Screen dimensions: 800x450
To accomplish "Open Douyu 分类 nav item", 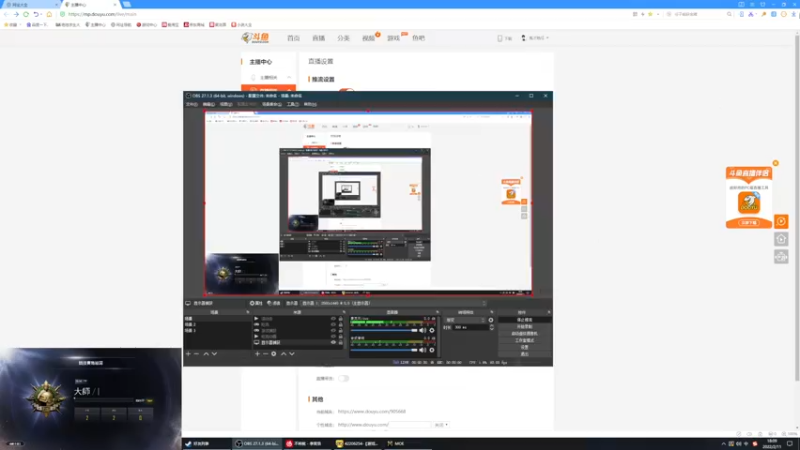I will [x=343, y=38].
